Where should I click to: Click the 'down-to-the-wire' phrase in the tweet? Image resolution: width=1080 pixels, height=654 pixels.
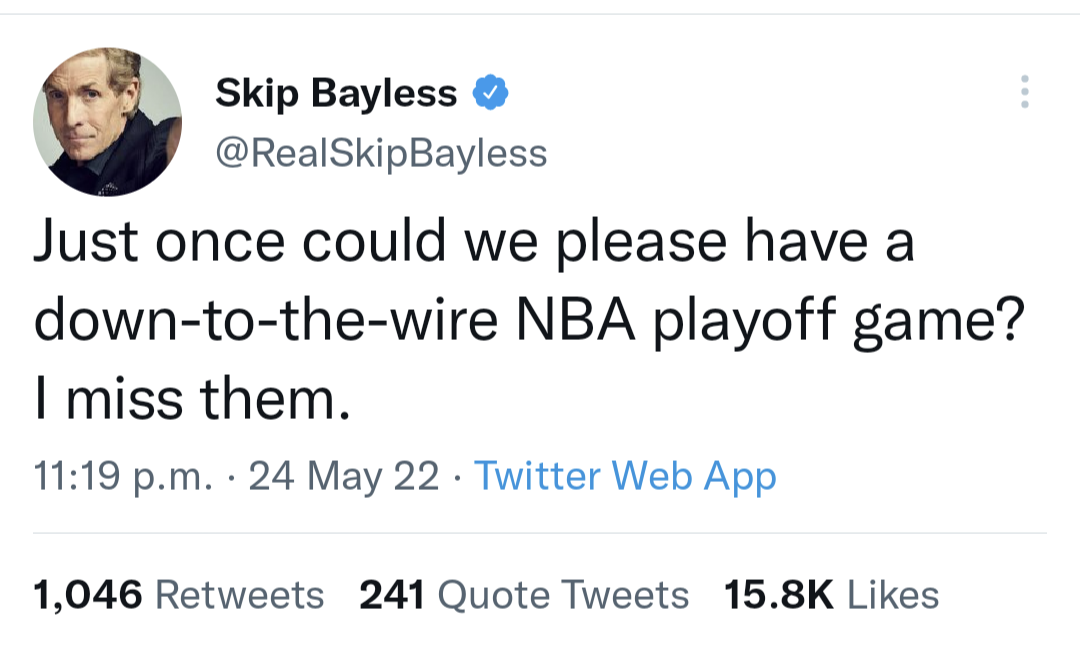coord(266,320)
